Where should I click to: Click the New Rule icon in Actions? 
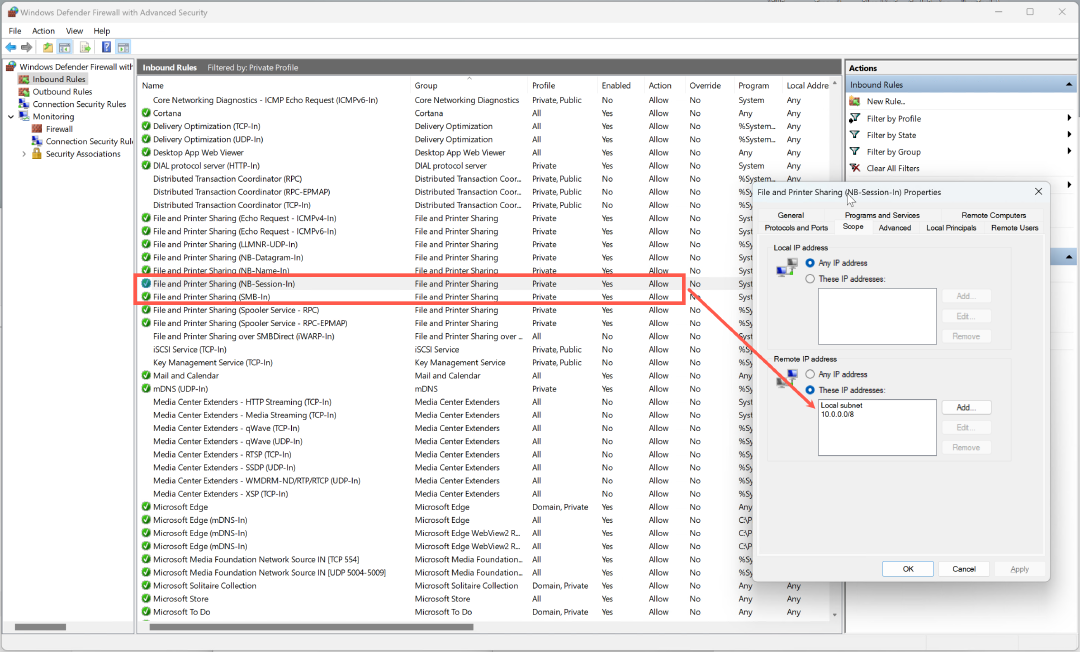[855, 101]
